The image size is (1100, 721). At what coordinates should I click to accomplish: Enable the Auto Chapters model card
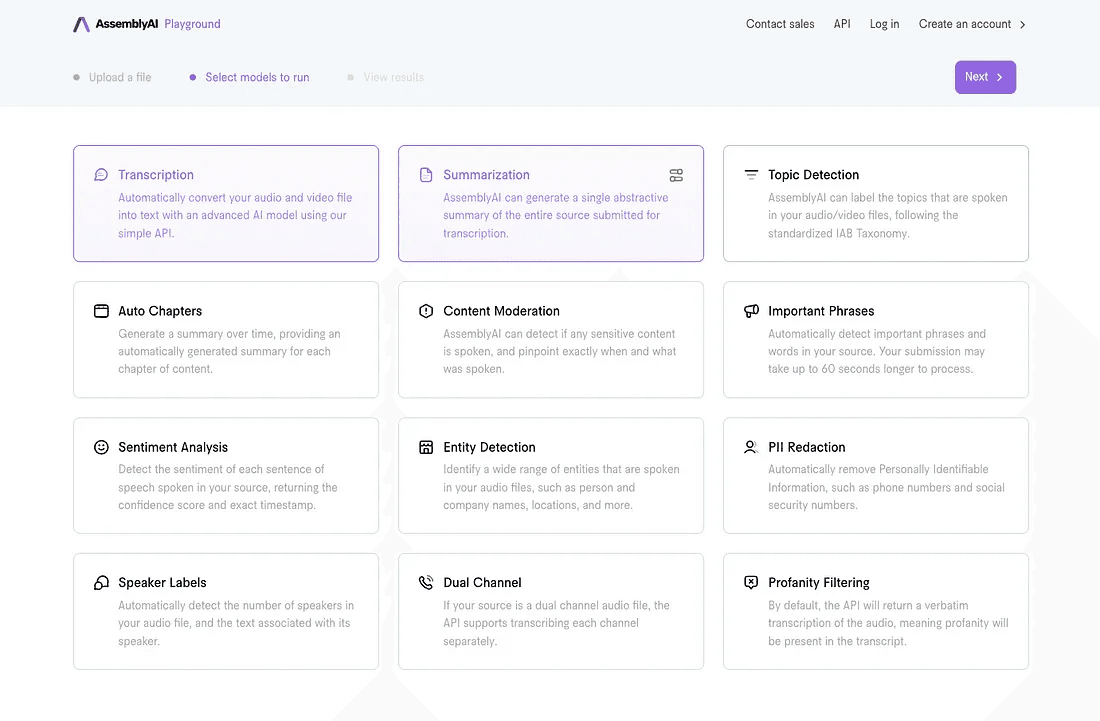coord(226,339)
